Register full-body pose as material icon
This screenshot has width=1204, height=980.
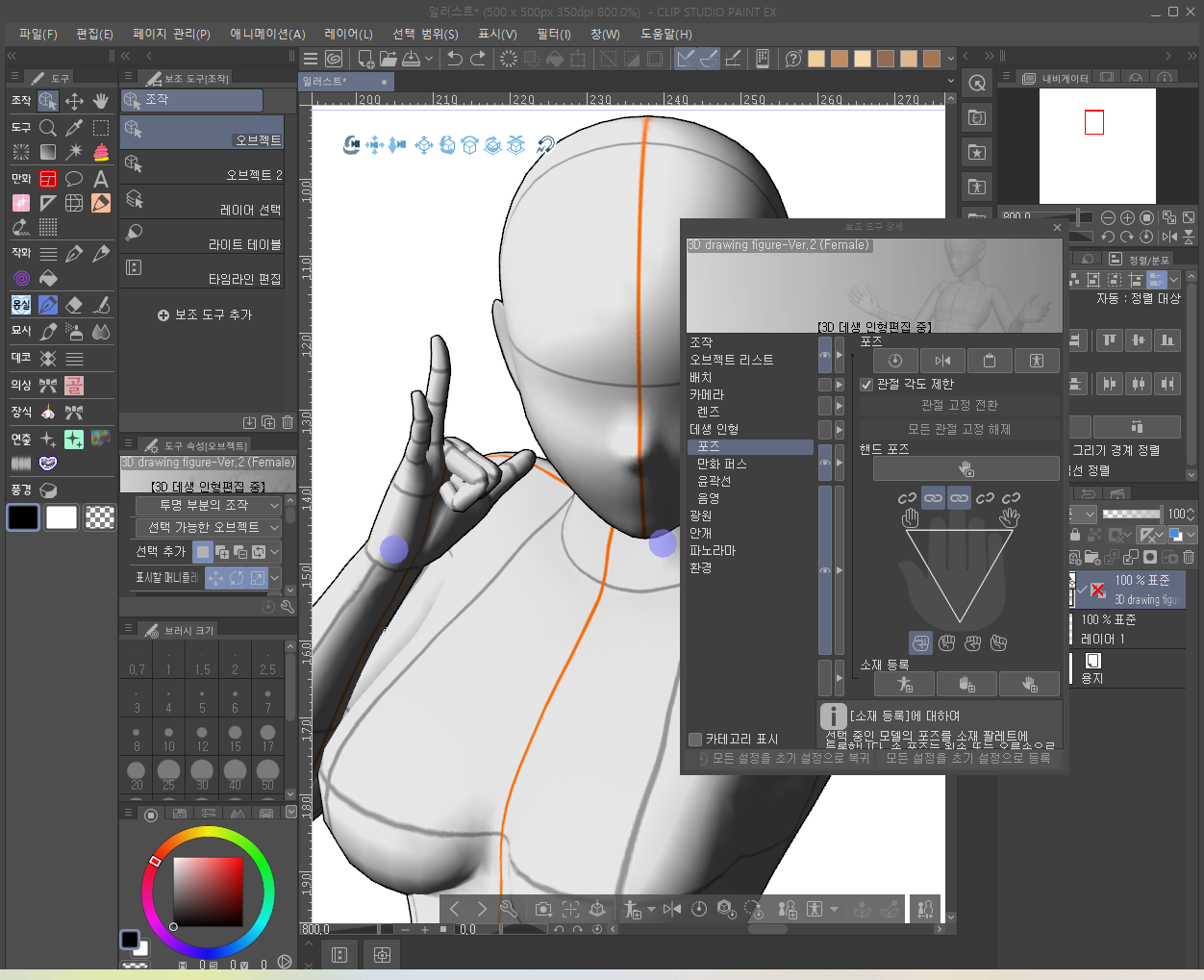(904, 684)
